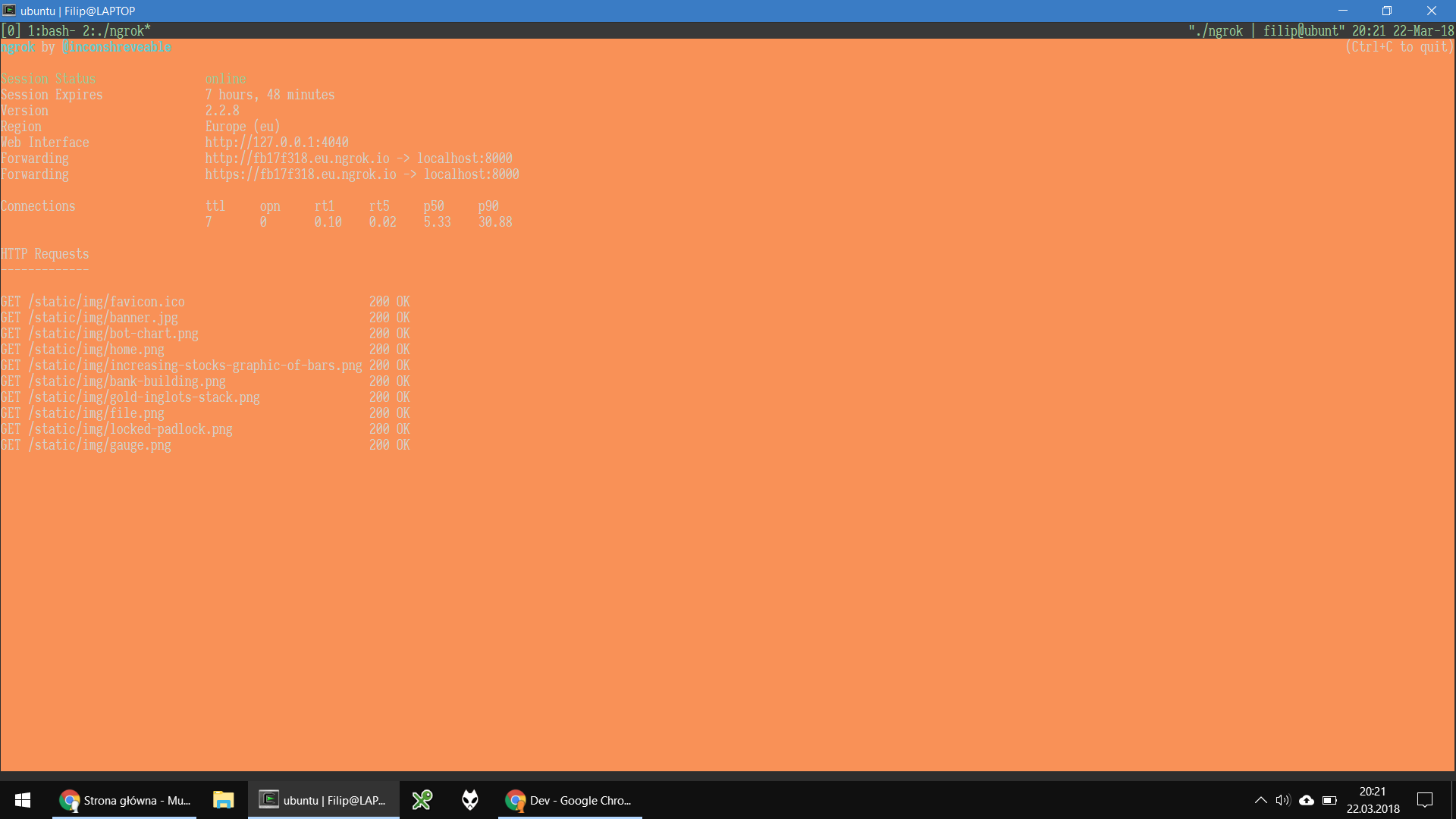
Task: Click the tmux status date 22-Mar-18
Action: tap(1423, 30)
